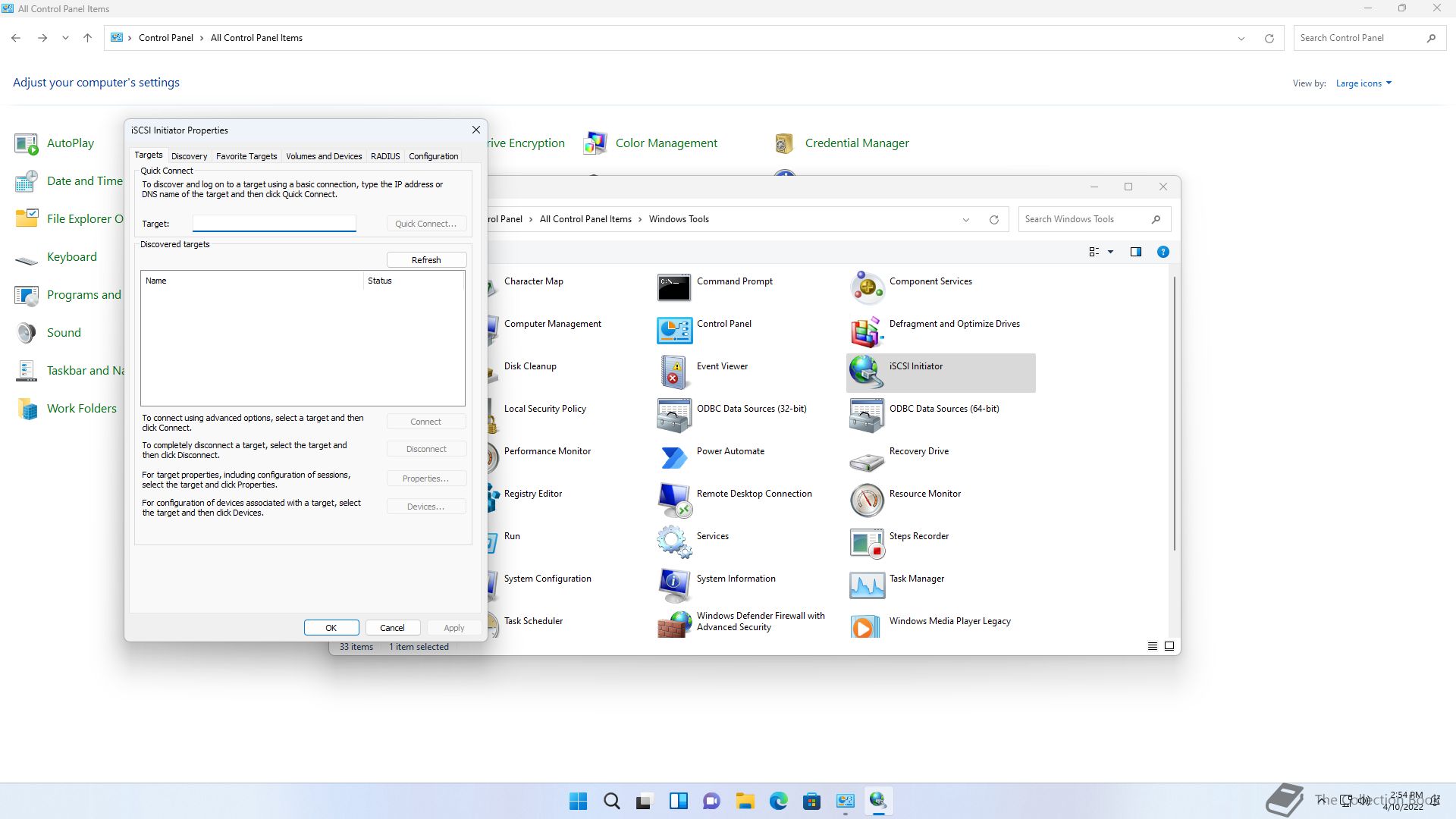Open Keyboard settings icon
This screenshot has height=819, width=1456.
pos(27,259)
